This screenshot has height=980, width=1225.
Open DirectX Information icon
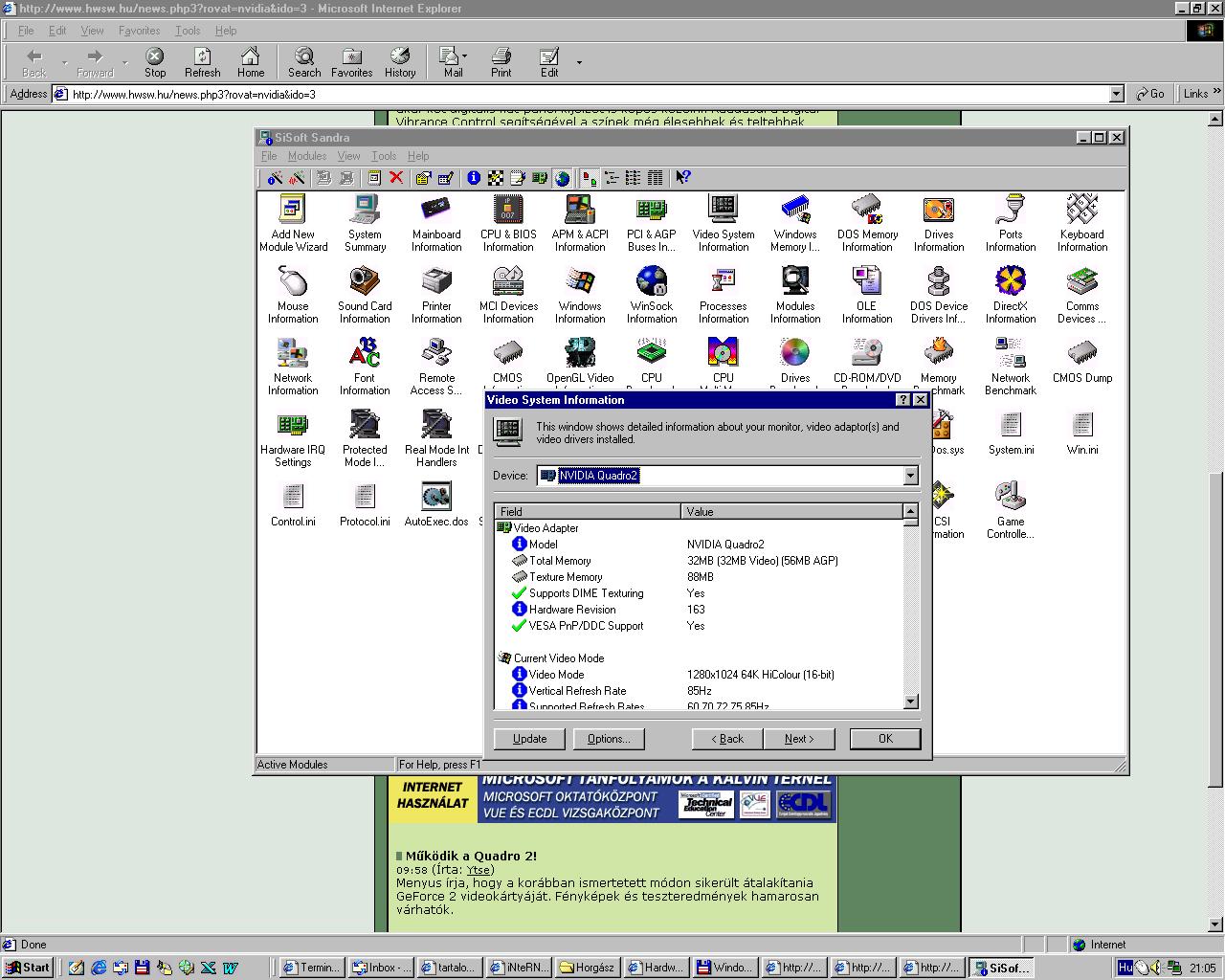coord(1011,294)
